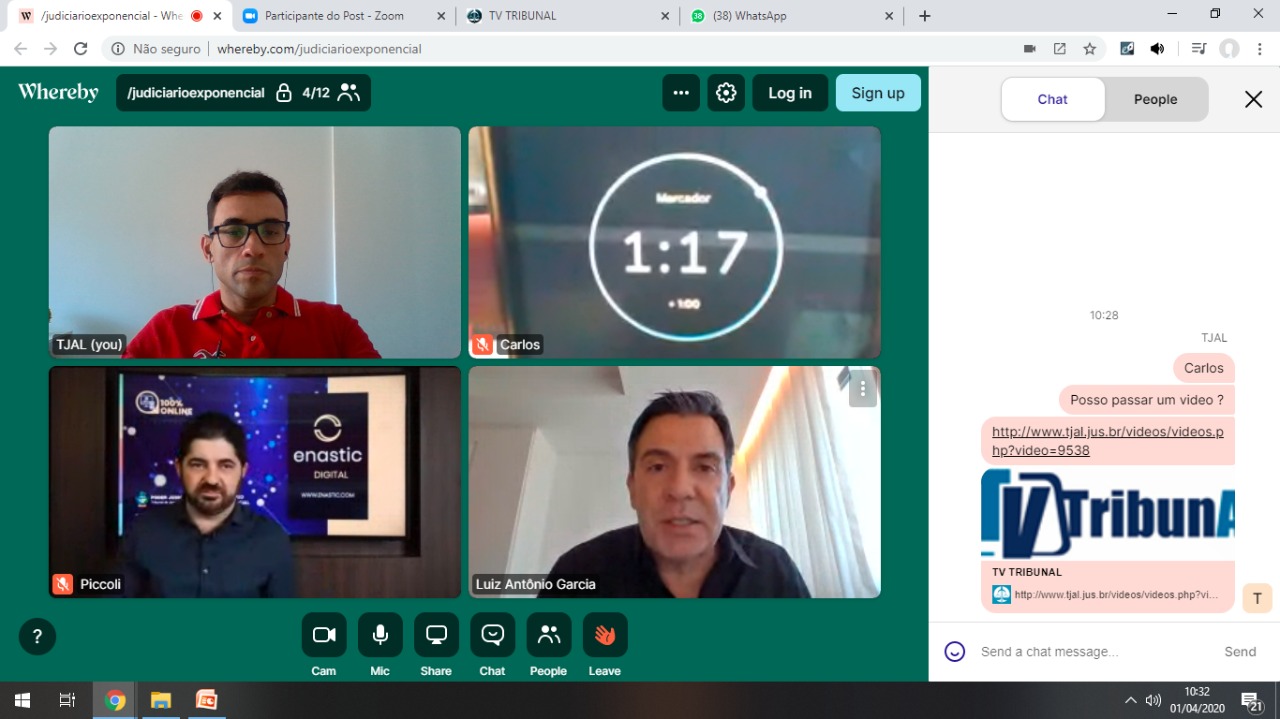Mute microphone with Mic button
The width and height of the screenshot is (1280, 719).
(380, 635)
